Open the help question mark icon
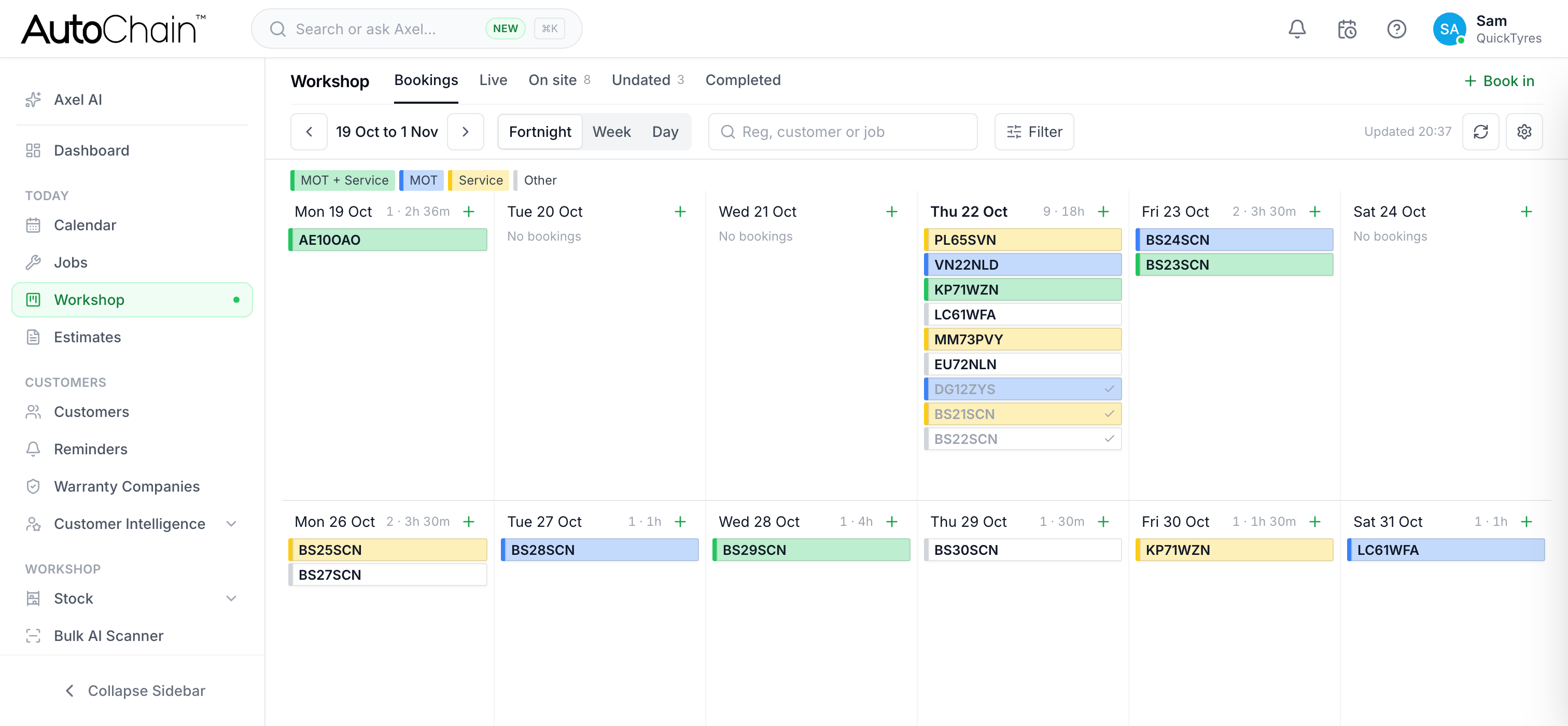 1396,29
